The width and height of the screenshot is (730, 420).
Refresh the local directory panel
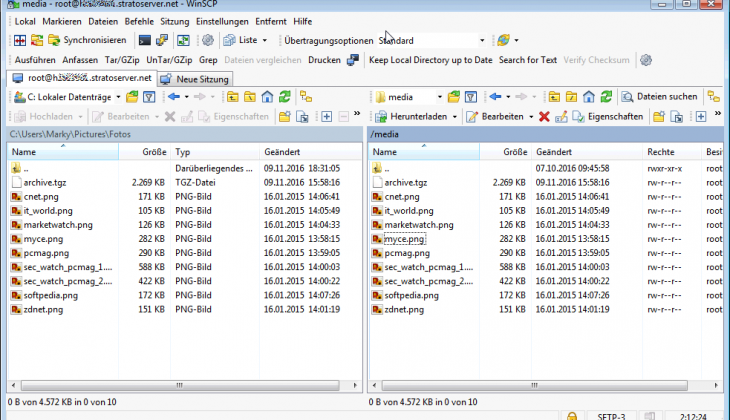click(x=286, y=97)
